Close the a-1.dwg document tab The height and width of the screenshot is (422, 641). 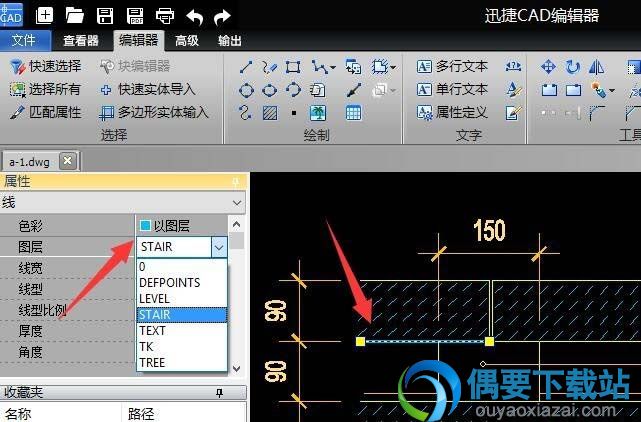click(x=67, y=161)
